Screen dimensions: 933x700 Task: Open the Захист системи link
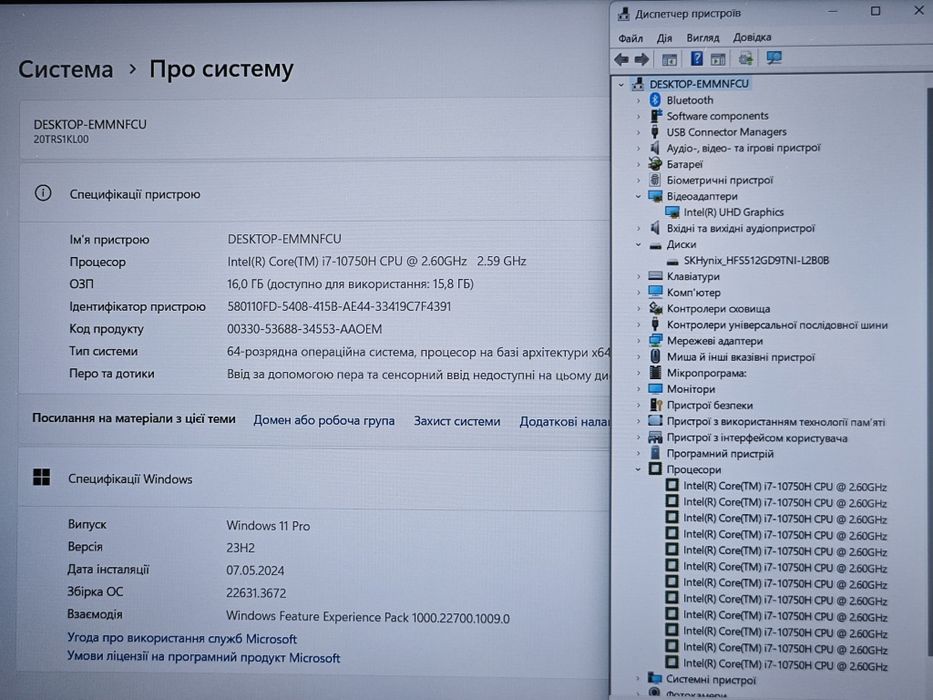(x=457, y=421)
